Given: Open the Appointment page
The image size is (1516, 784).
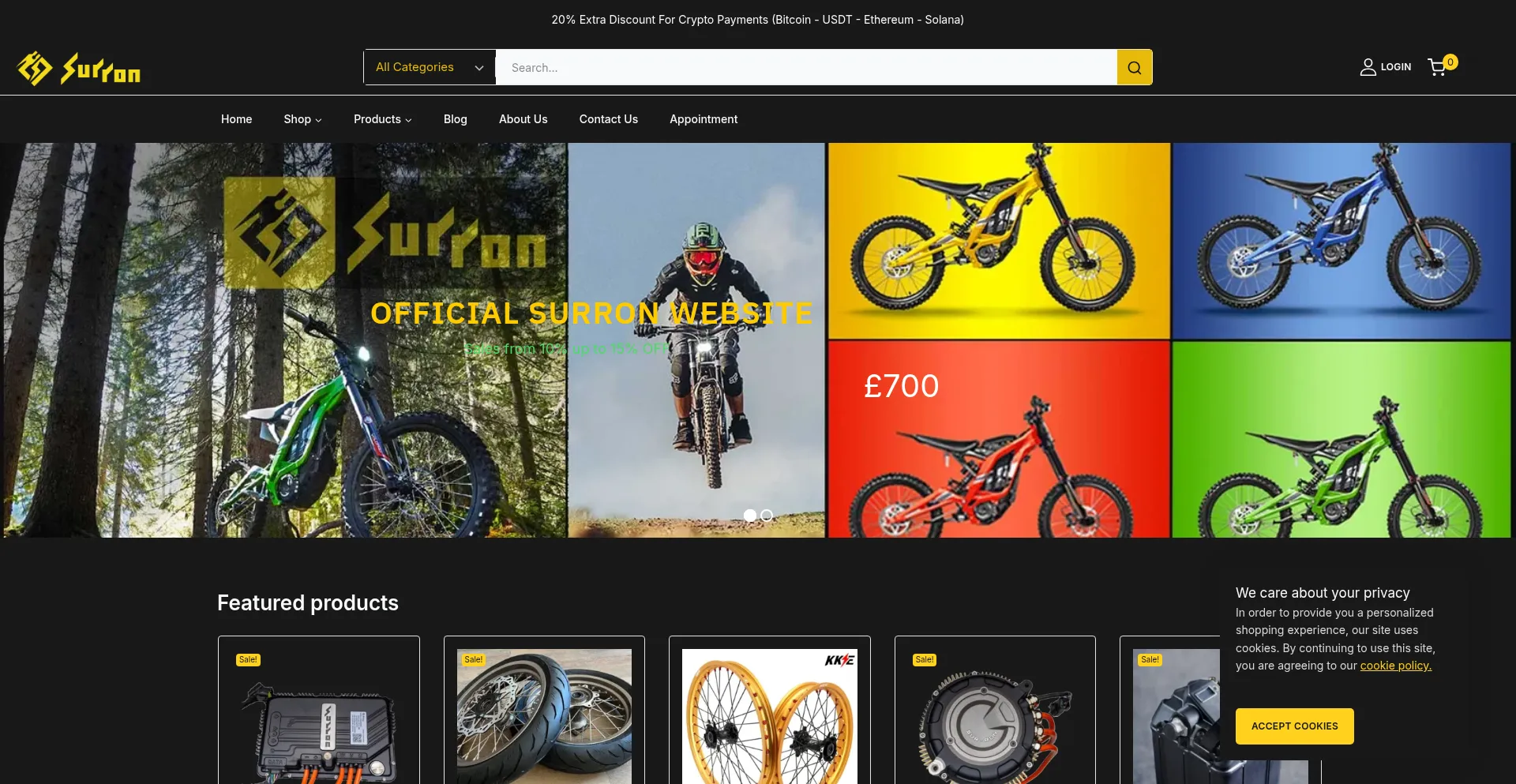Looking at the screenshot, I should click(x=704, y=119).
